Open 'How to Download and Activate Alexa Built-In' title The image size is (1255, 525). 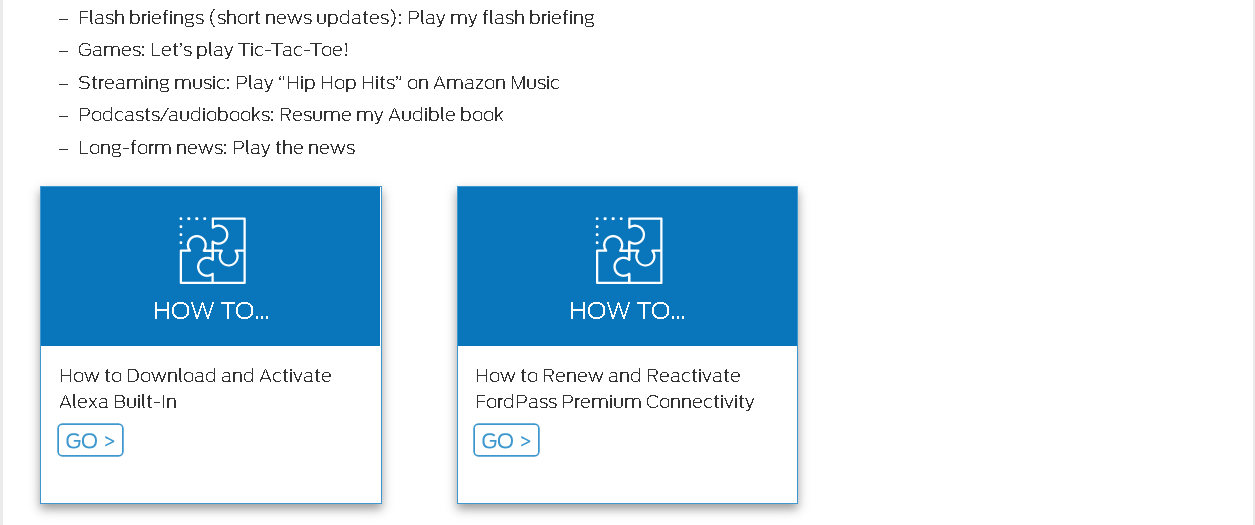pos(195,388)
